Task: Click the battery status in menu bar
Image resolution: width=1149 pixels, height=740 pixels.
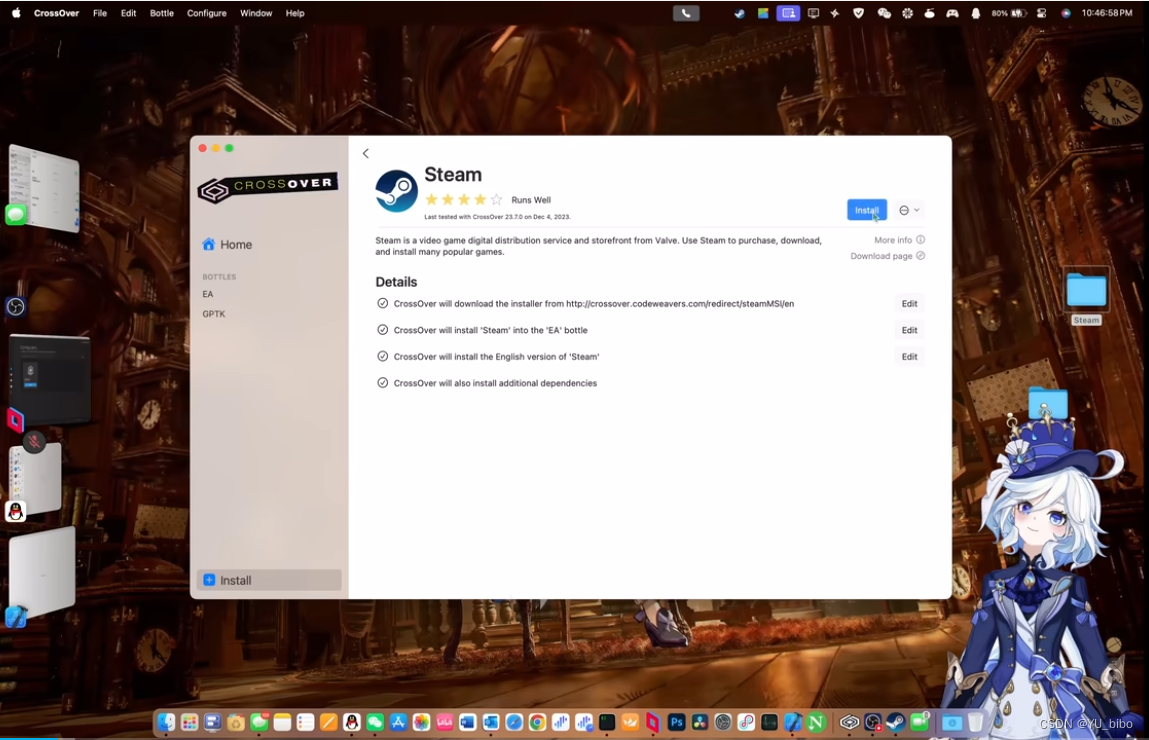Action: (1008, 13)
